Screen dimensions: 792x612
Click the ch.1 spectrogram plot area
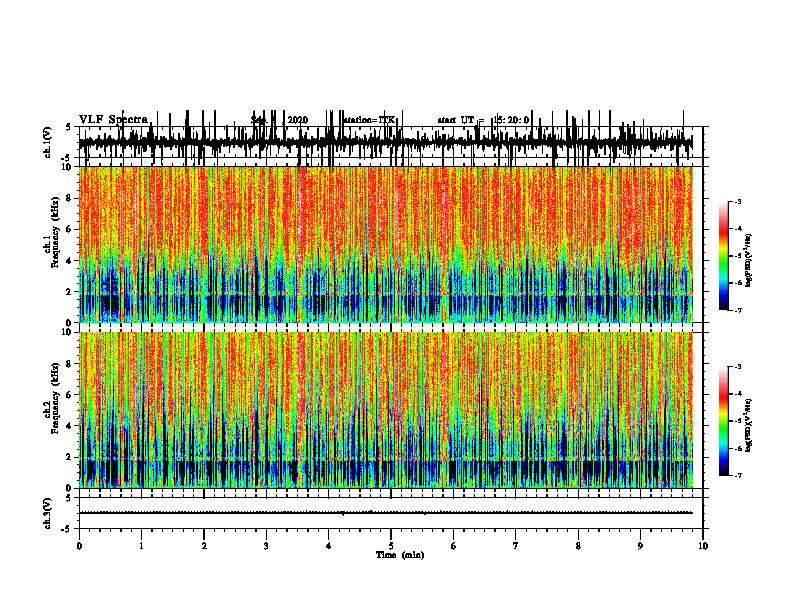[386, 244]
